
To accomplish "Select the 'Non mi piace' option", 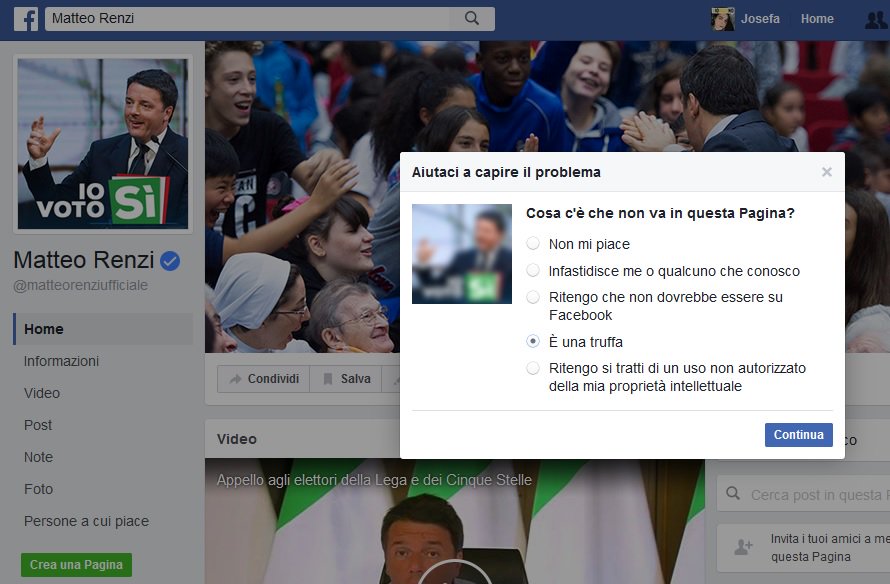I will coord(532,243).
